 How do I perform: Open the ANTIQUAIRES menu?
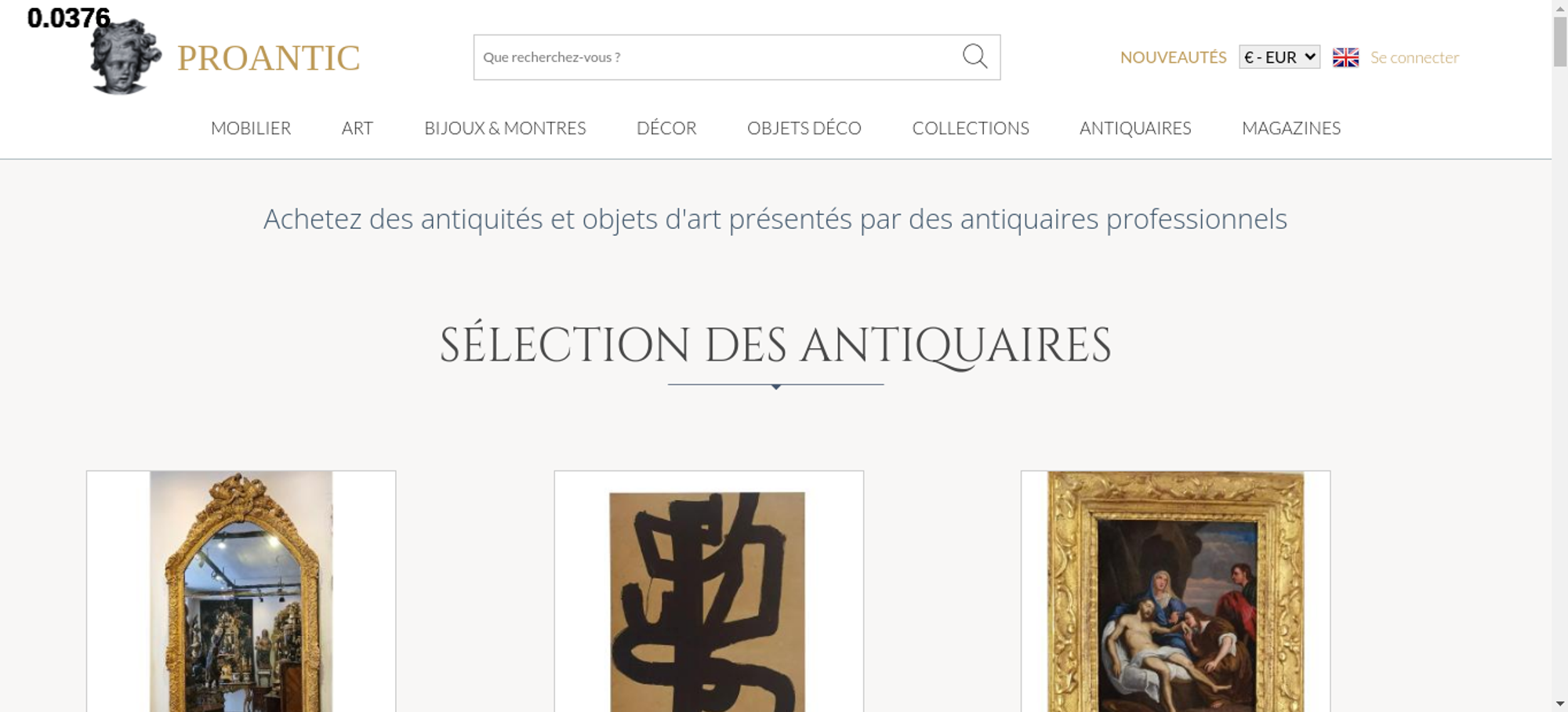1135,128
